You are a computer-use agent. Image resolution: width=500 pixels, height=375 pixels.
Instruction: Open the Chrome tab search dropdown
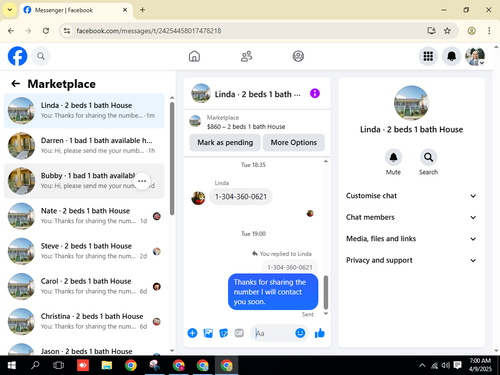coord(10,10)
